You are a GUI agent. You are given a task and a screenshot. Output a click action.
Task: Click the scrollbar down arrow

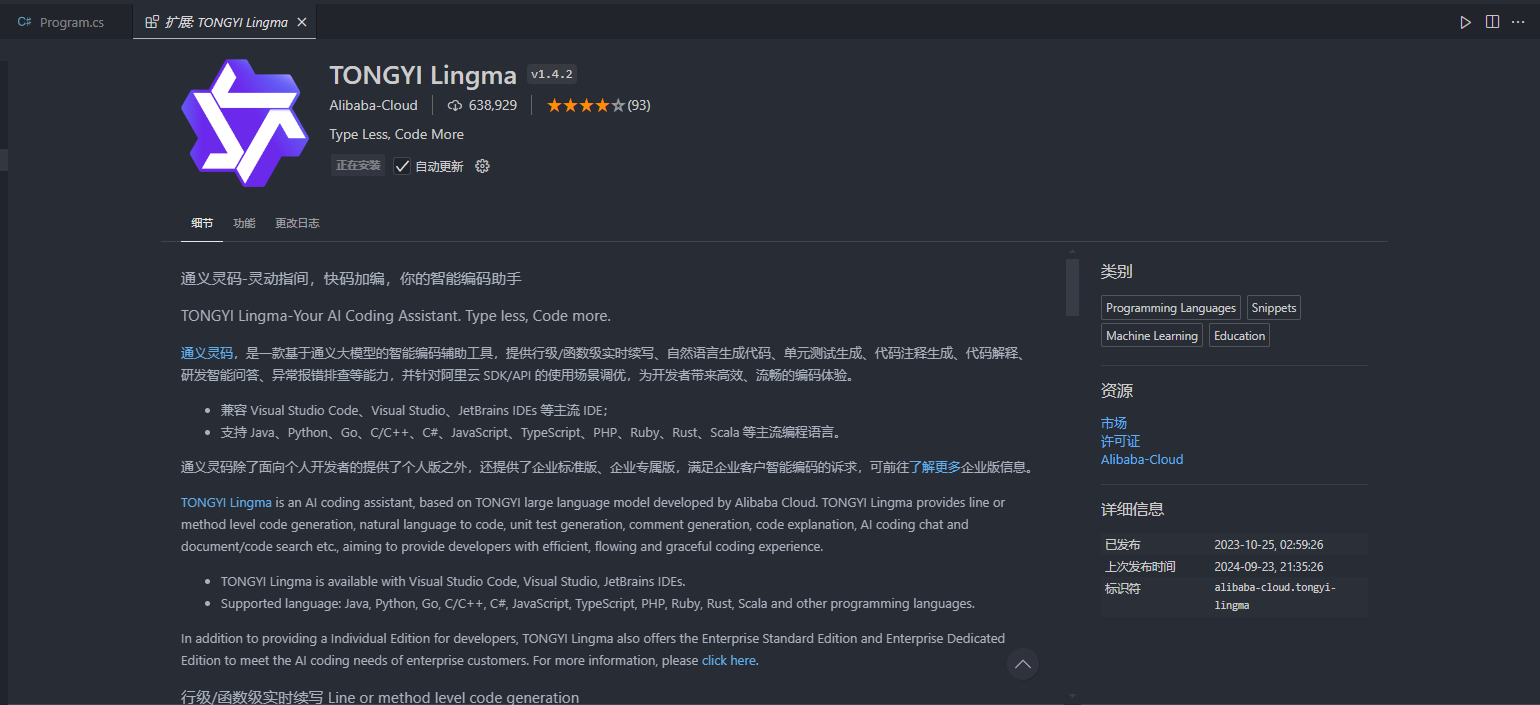tap(1072, 696)
